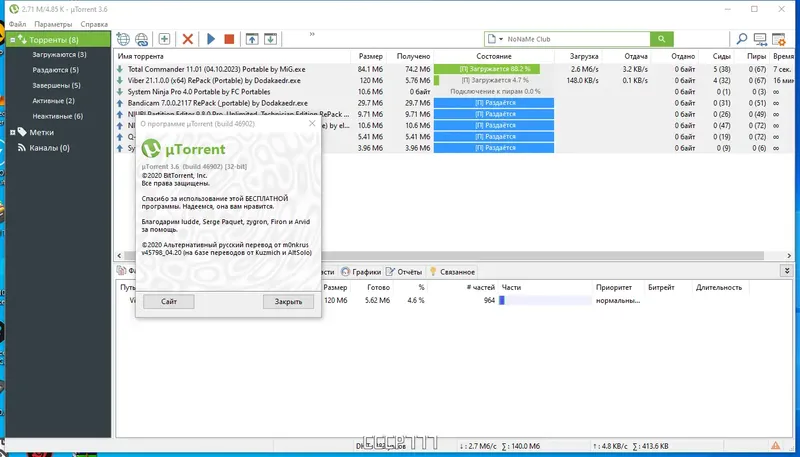800x457 pixels.
Task: Open preferences via the gear window icon
Action: (x=779, y=39)
